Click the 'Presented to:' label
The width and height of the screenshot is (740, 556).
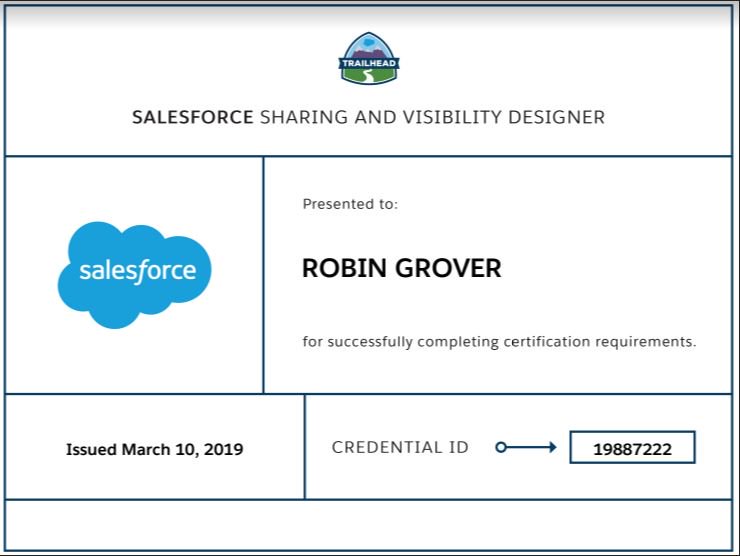(350, 204)
